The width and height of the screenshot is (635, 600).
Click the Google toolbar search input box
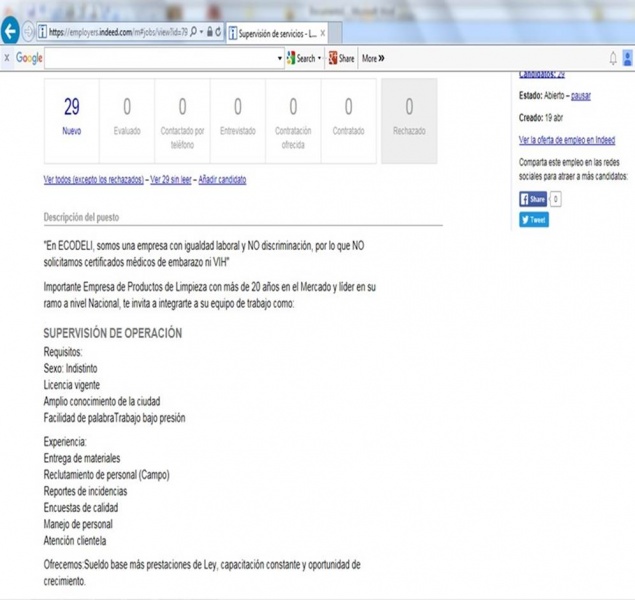point(160,58)
